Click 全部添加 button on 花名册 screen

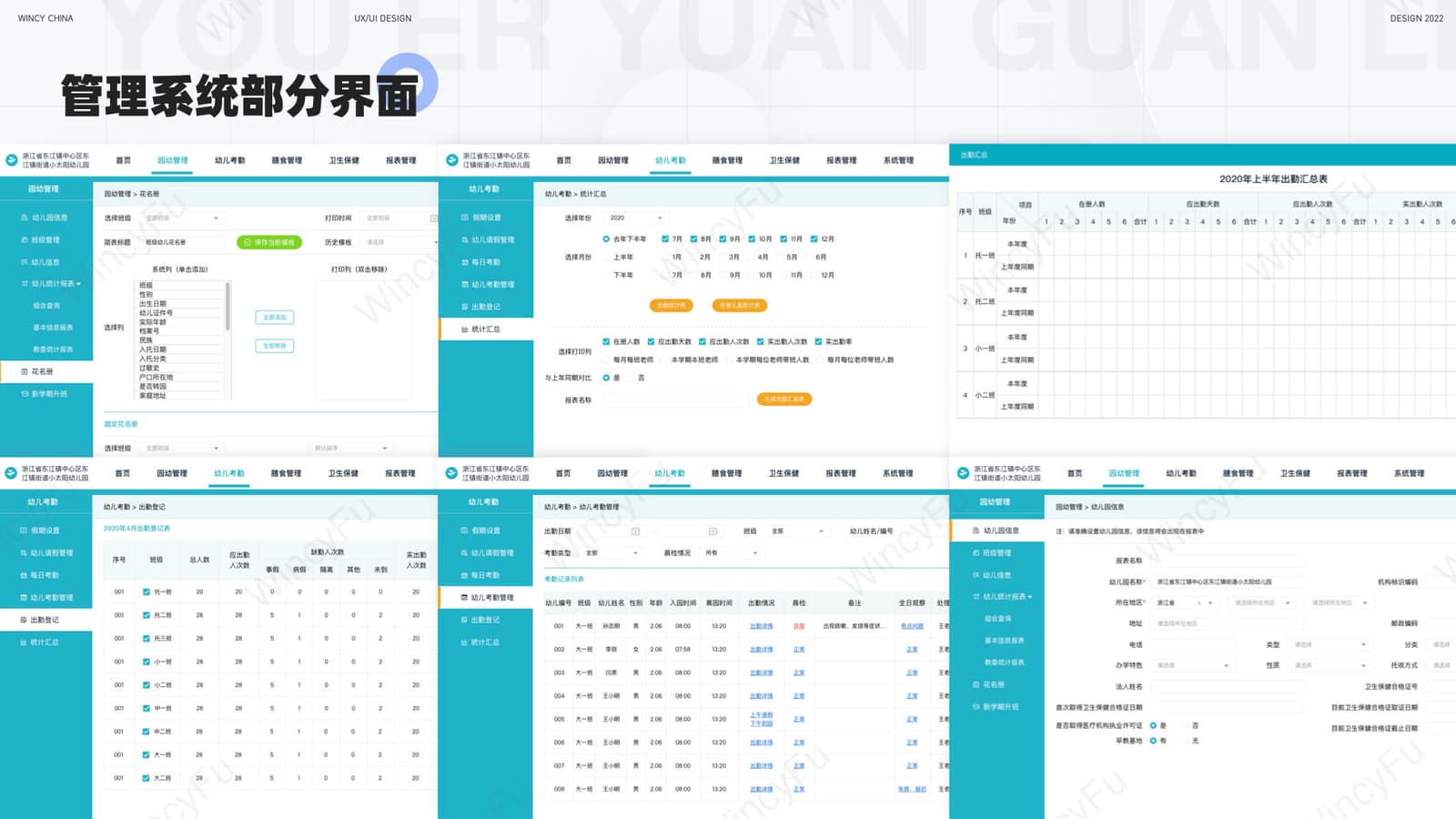click(275, 318)
